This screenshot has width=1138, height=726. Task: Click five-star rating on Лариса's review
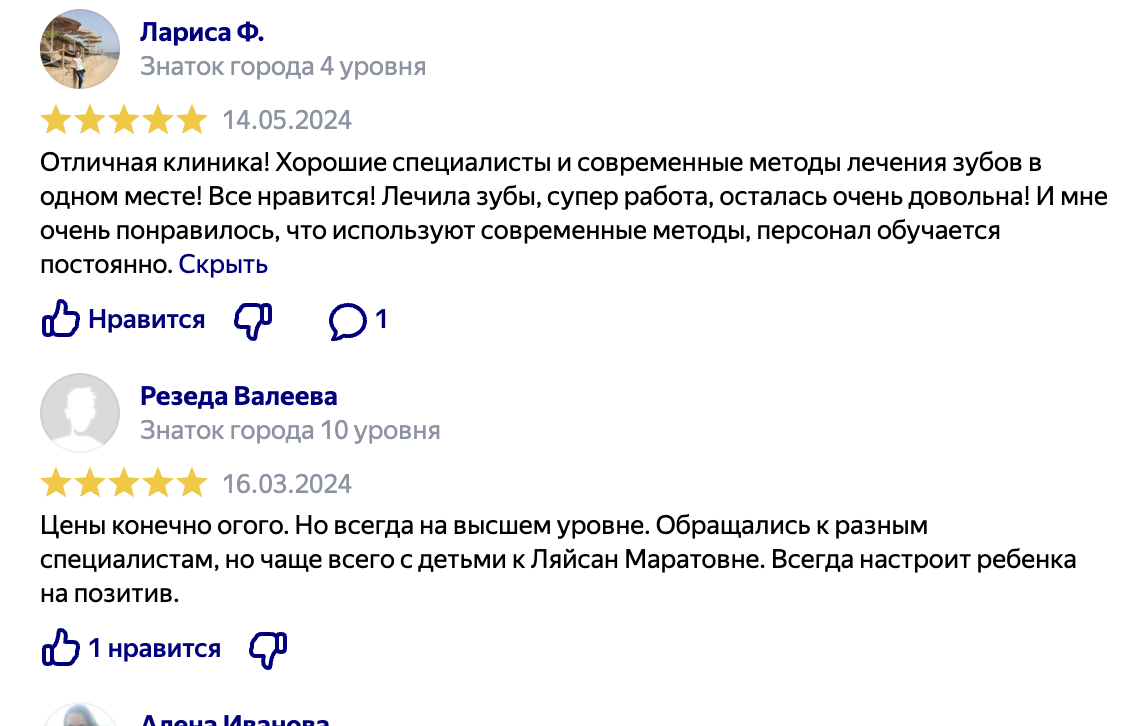point(123,121)
